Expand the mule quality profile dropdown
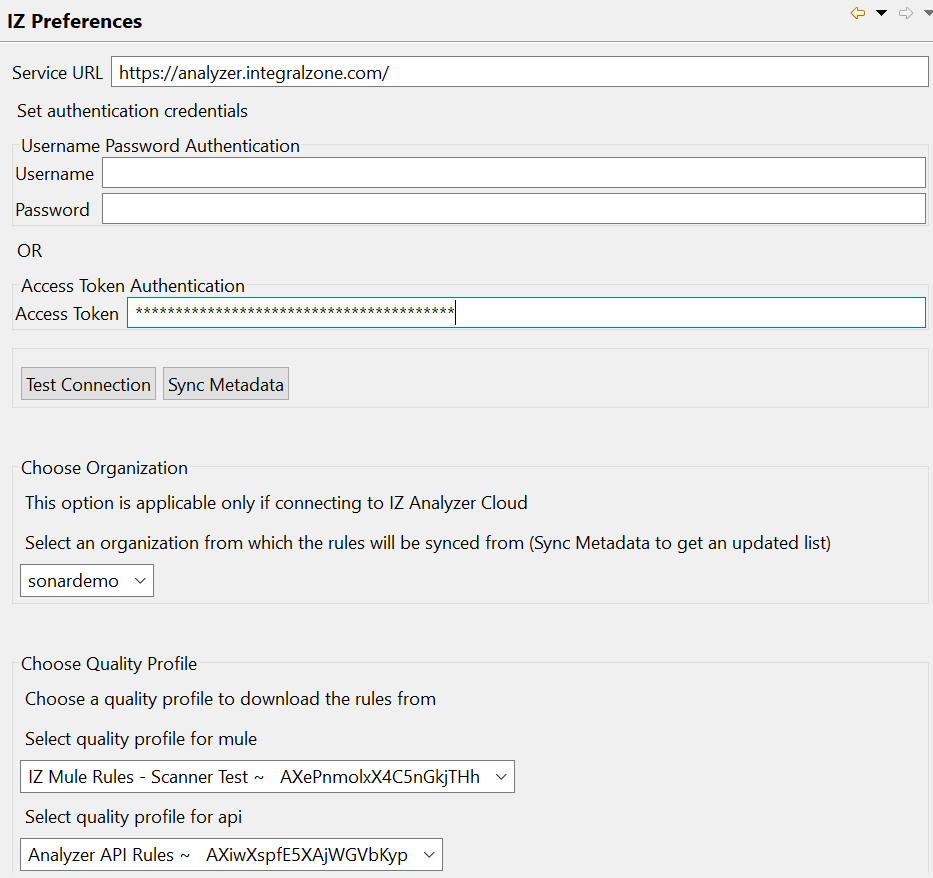The image size is (933, 878). pos(267,777)
